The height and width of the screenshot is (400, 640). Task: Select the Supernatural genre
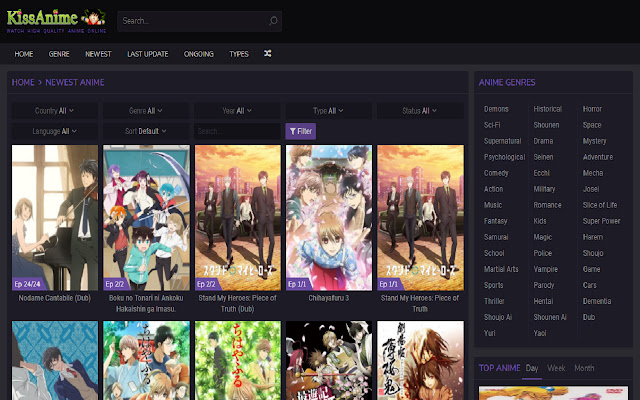[x=502, y=141]
